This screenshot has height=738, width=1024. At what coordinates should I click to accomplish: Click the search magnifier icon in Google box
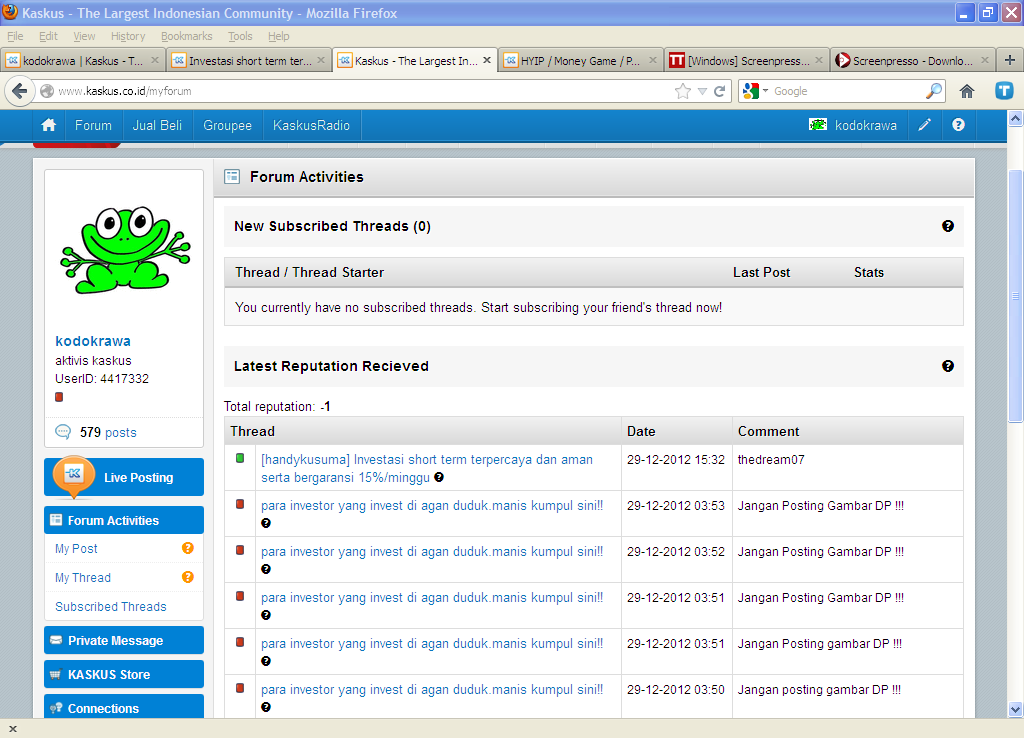click(x=934, y=91)
